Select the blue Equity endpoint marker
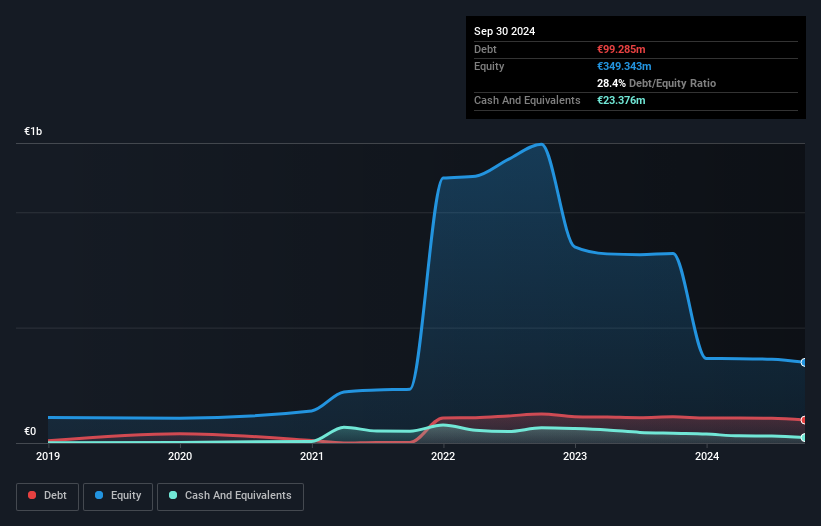The image size is (821, 526). [x=804, y=362]
